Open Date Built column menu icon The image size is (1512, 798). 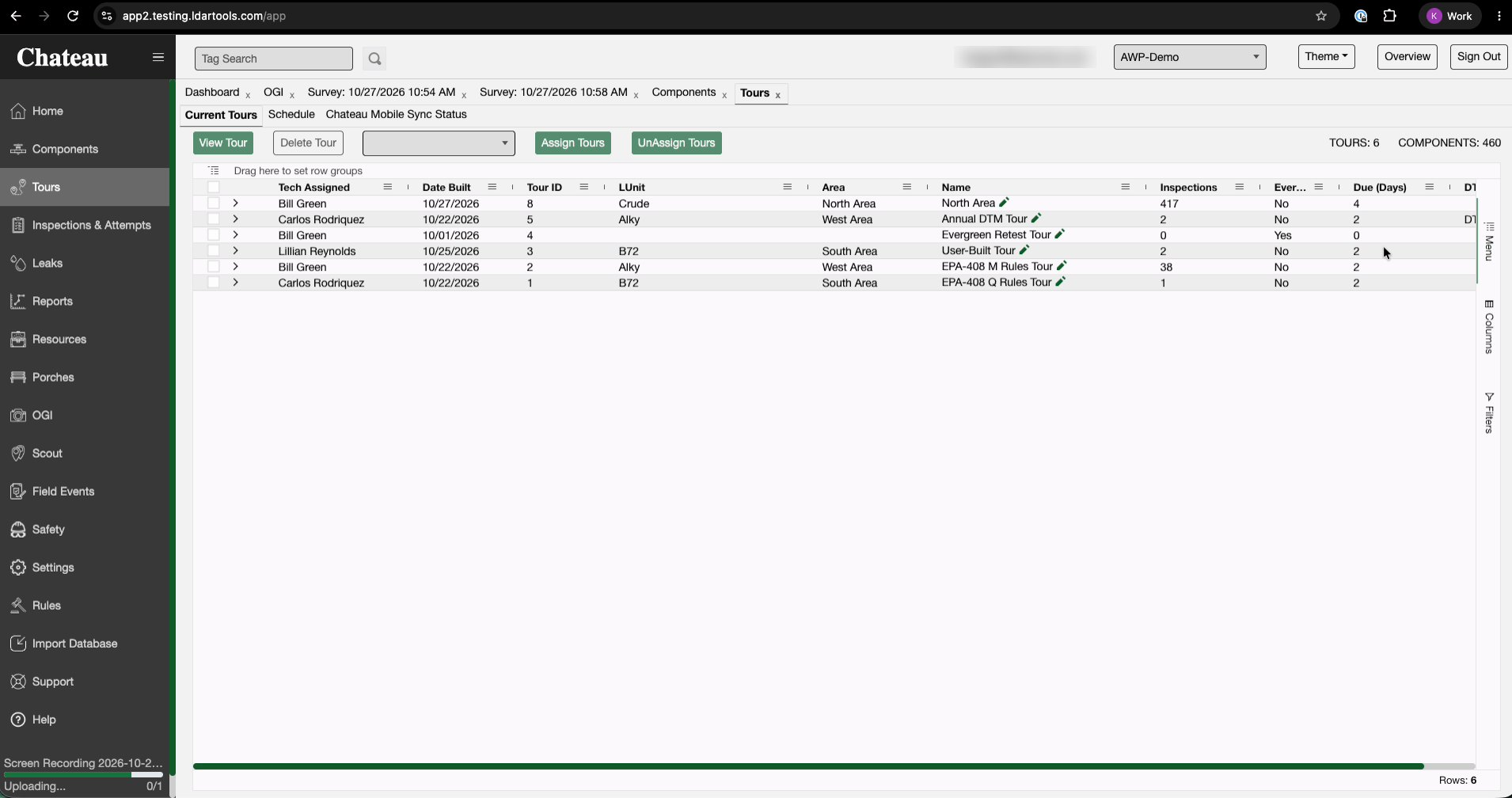[x=492, y=187]
